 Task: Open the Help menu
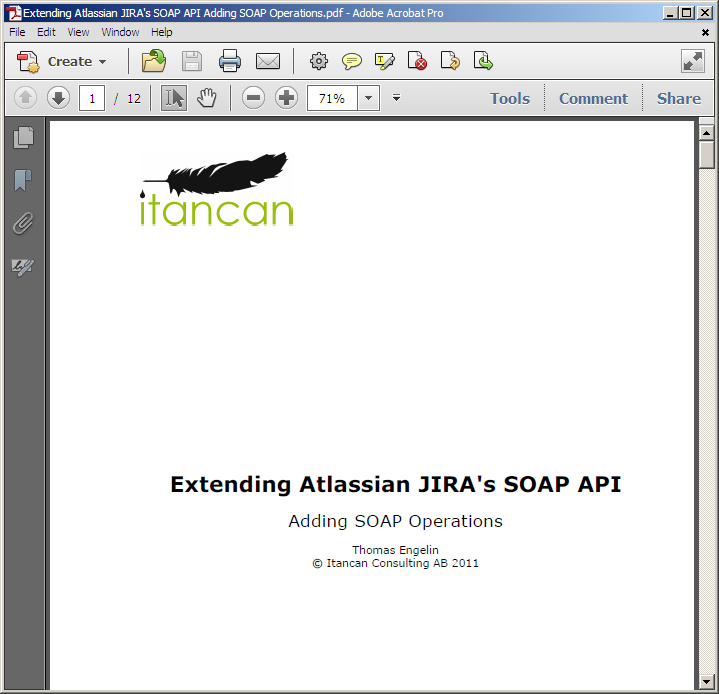pos(162,32)
